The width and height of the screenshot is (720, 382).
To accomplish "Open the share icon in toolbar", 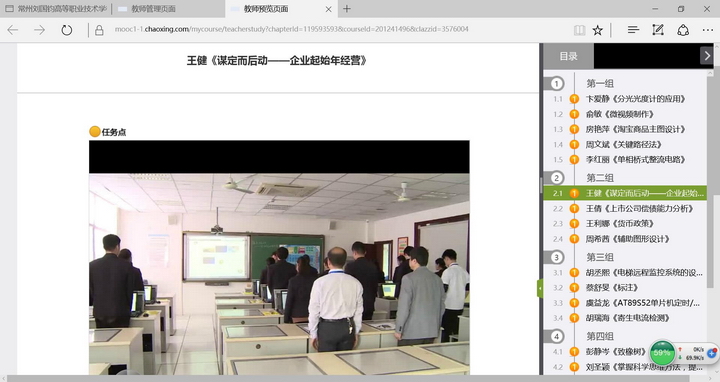I will point(683,30).
